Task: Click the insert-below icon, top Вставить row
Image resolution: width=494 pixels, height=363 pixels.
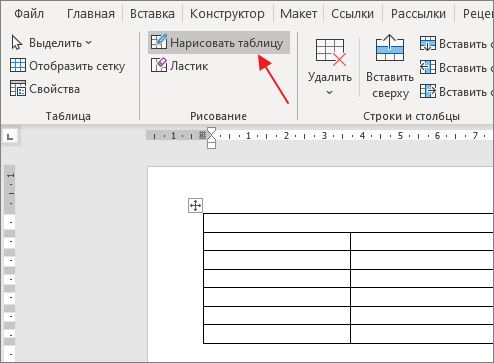Action: tap(428, 43)
